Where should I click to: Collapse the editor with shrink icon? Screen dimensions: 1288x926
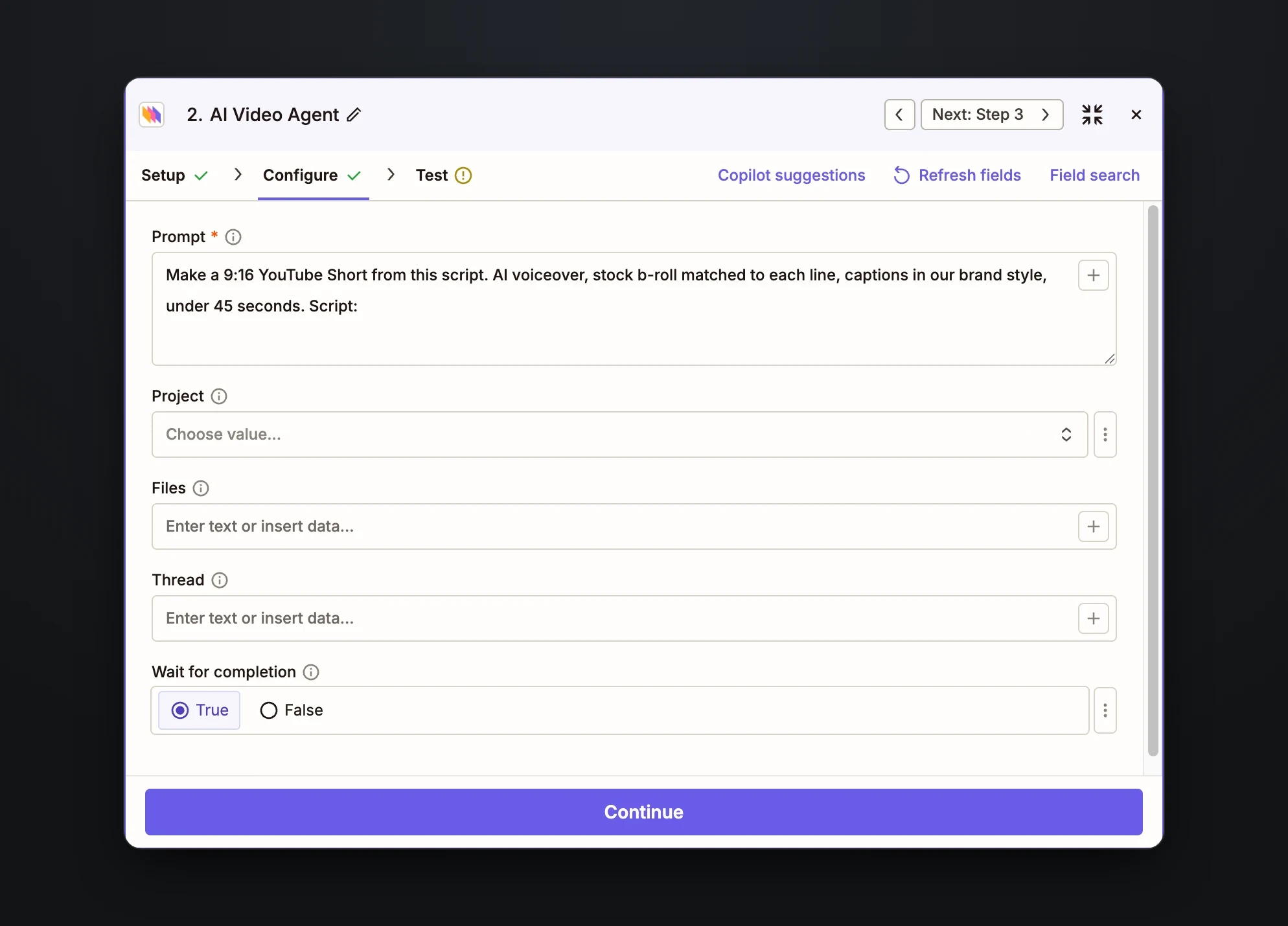[1092, 115]
